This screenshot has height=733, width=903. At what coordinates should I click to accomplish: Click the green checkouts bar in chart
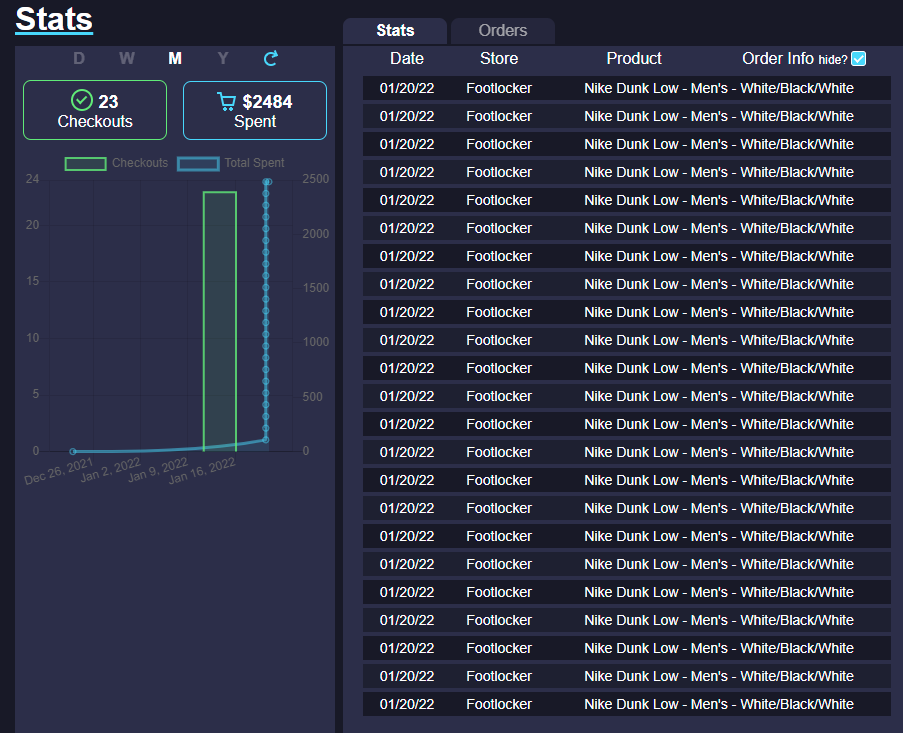[220, 321]
